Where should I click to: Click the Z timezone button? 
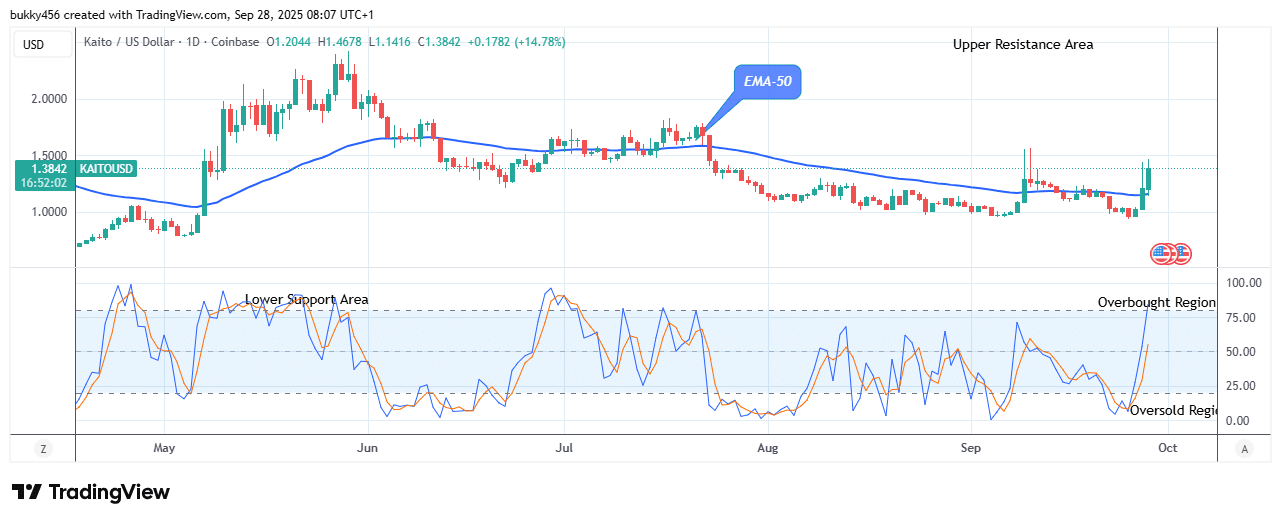(43, 449)
